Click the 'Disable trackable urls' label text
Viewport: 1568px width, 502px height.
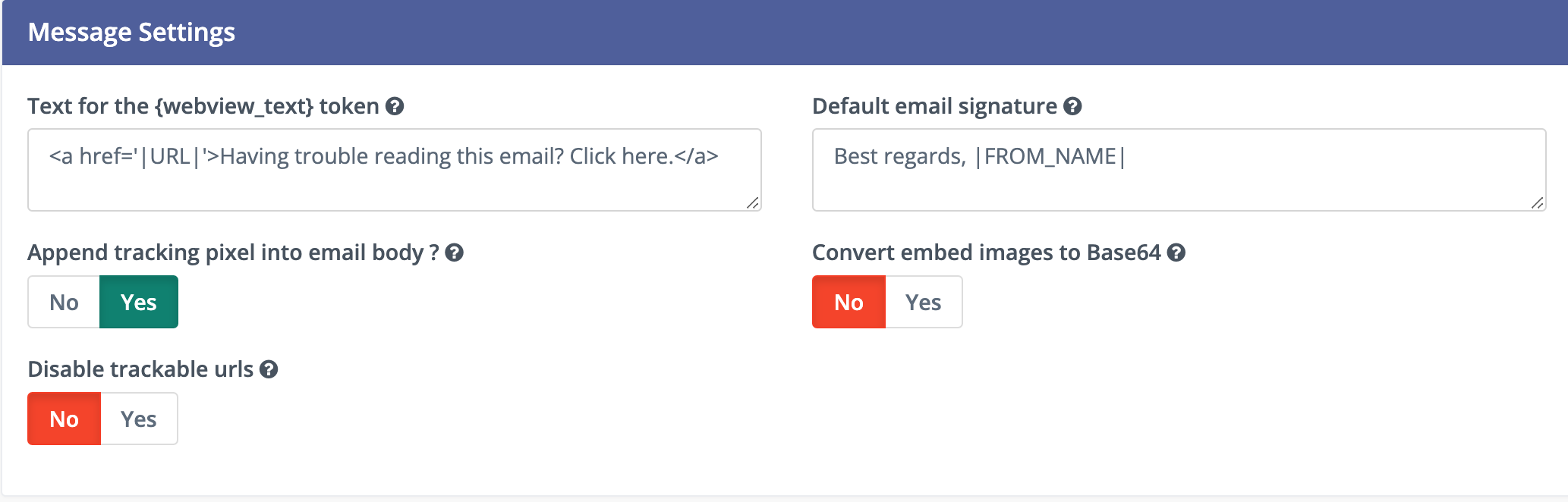coord(140,369)
